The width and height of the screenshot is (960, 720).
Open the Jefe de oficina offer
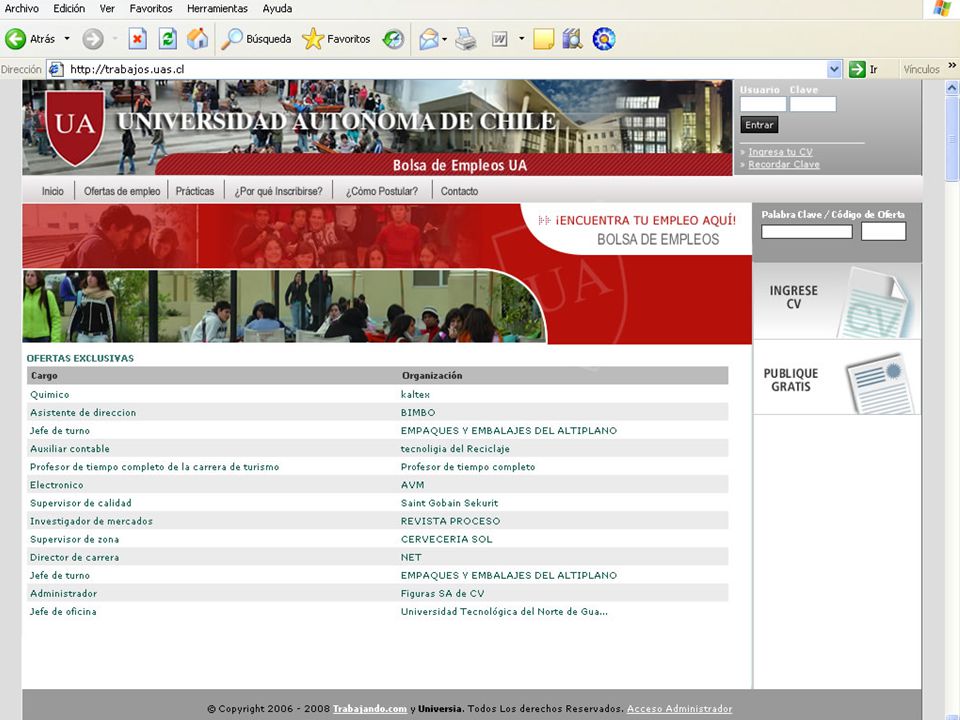(63, 611)
